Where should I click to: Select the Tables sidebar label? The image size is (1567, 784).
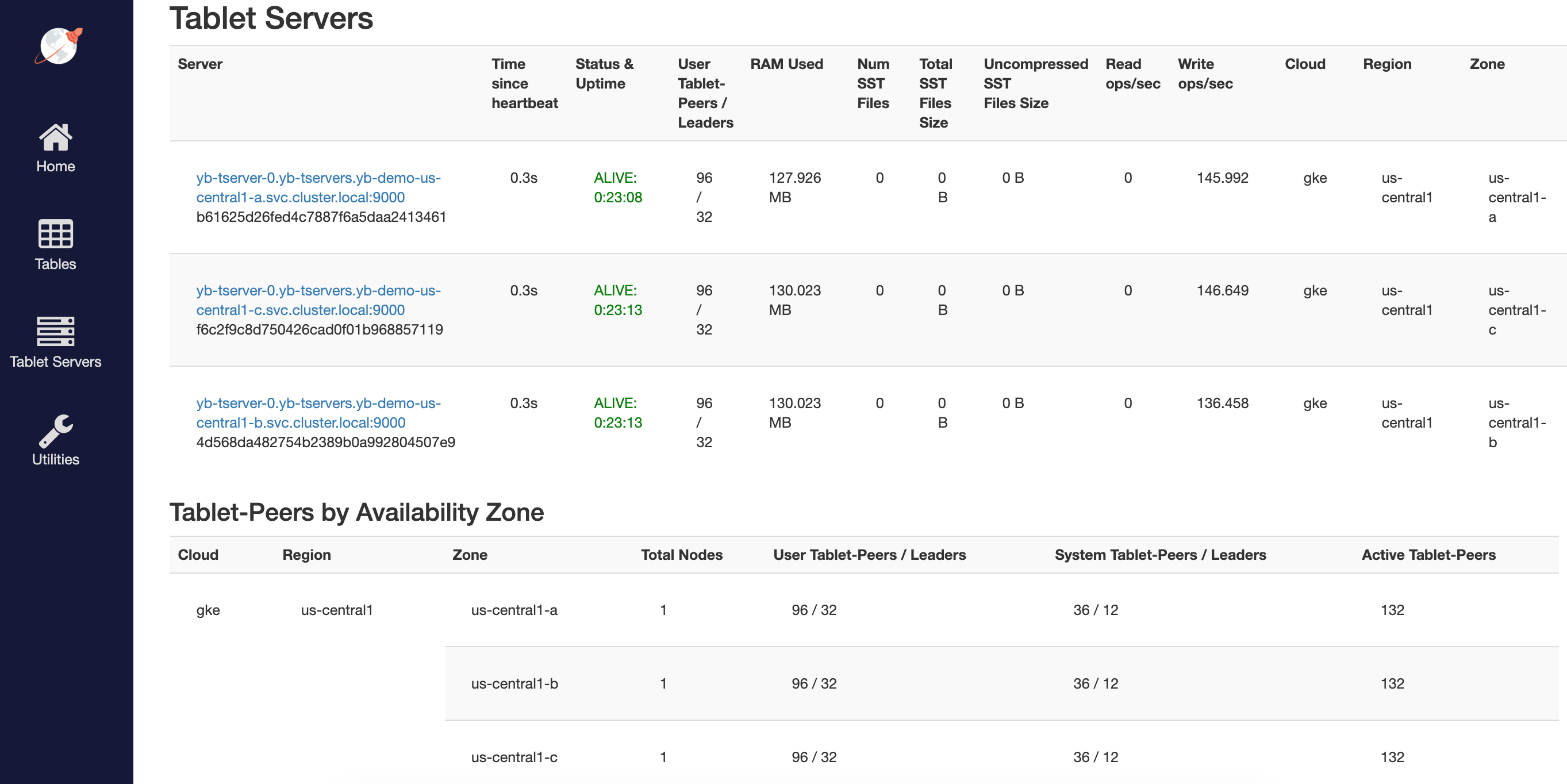tap(55, 264)
